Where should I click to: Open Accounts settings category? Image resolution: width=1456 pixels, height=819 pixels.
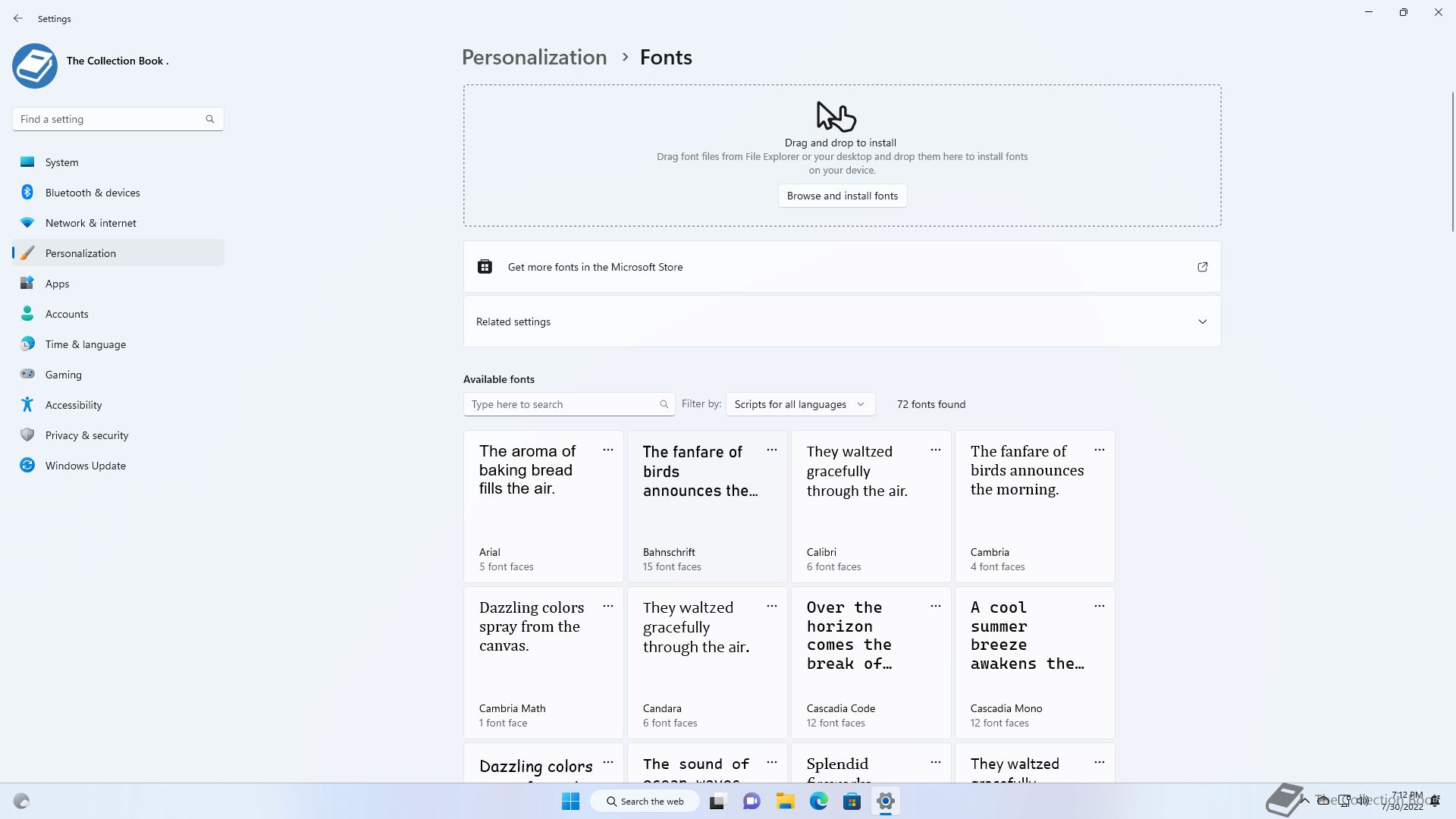118,314
